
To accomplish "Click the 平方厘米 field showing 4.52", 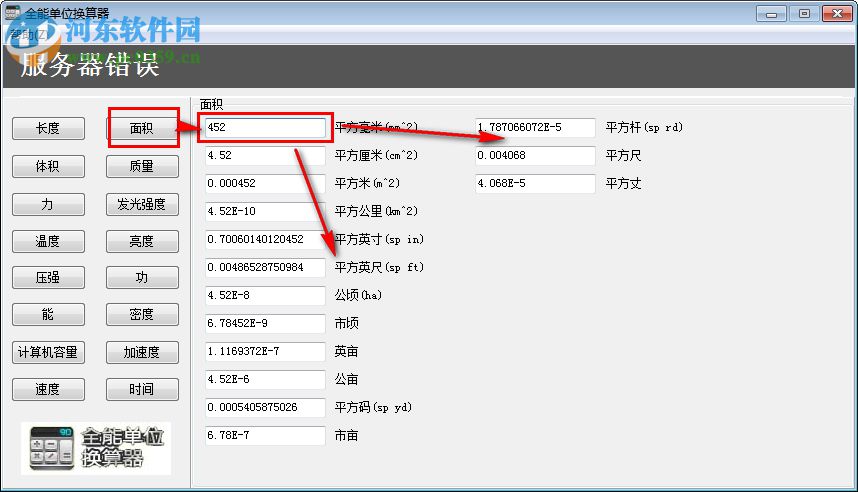I will point(265,155).
